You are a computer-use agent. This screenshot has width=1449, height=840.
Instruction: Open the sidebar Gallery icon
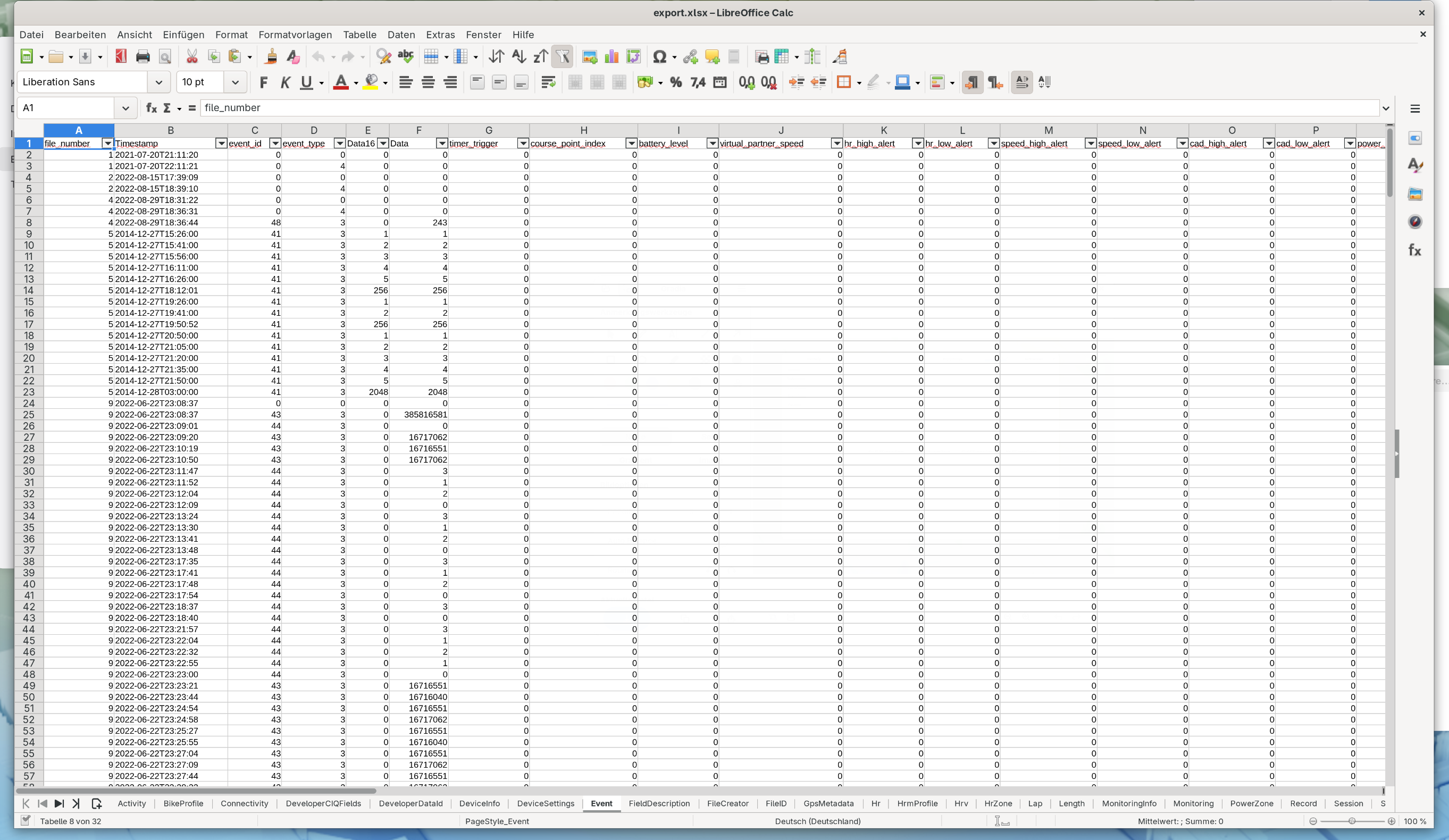click(1415, 194)
